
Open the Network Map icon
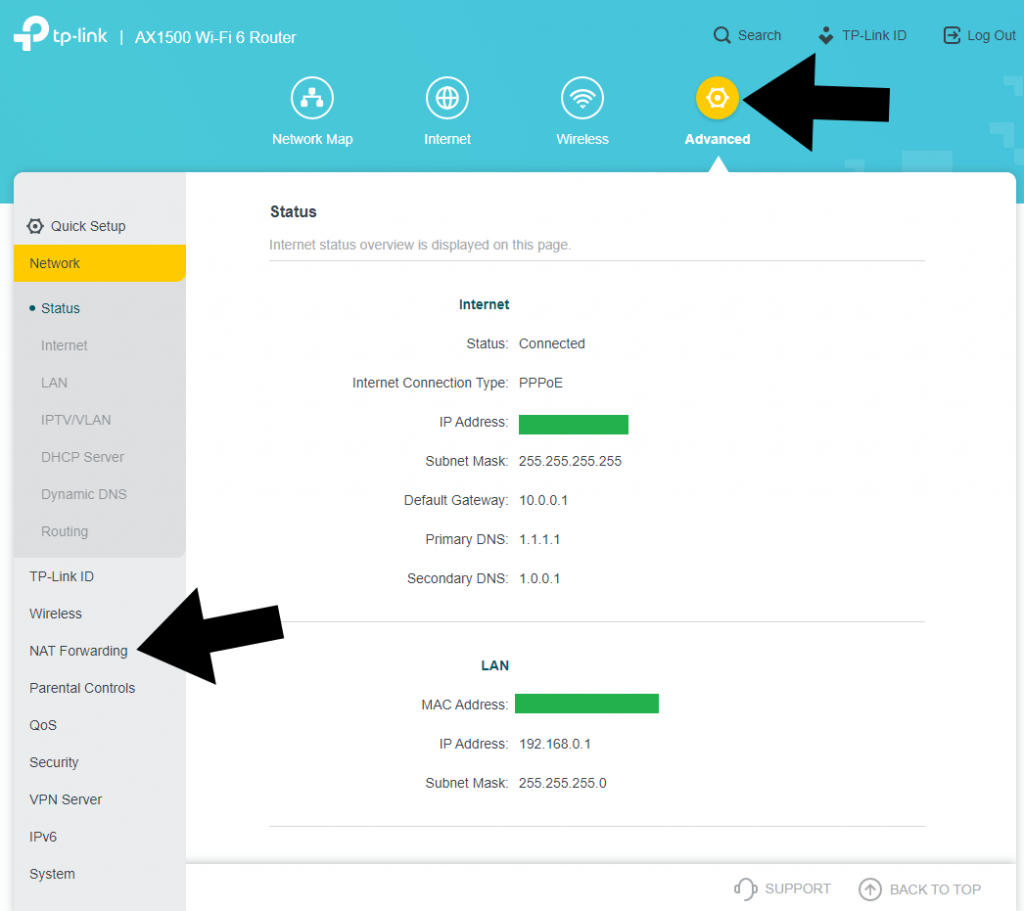point(312,97)
